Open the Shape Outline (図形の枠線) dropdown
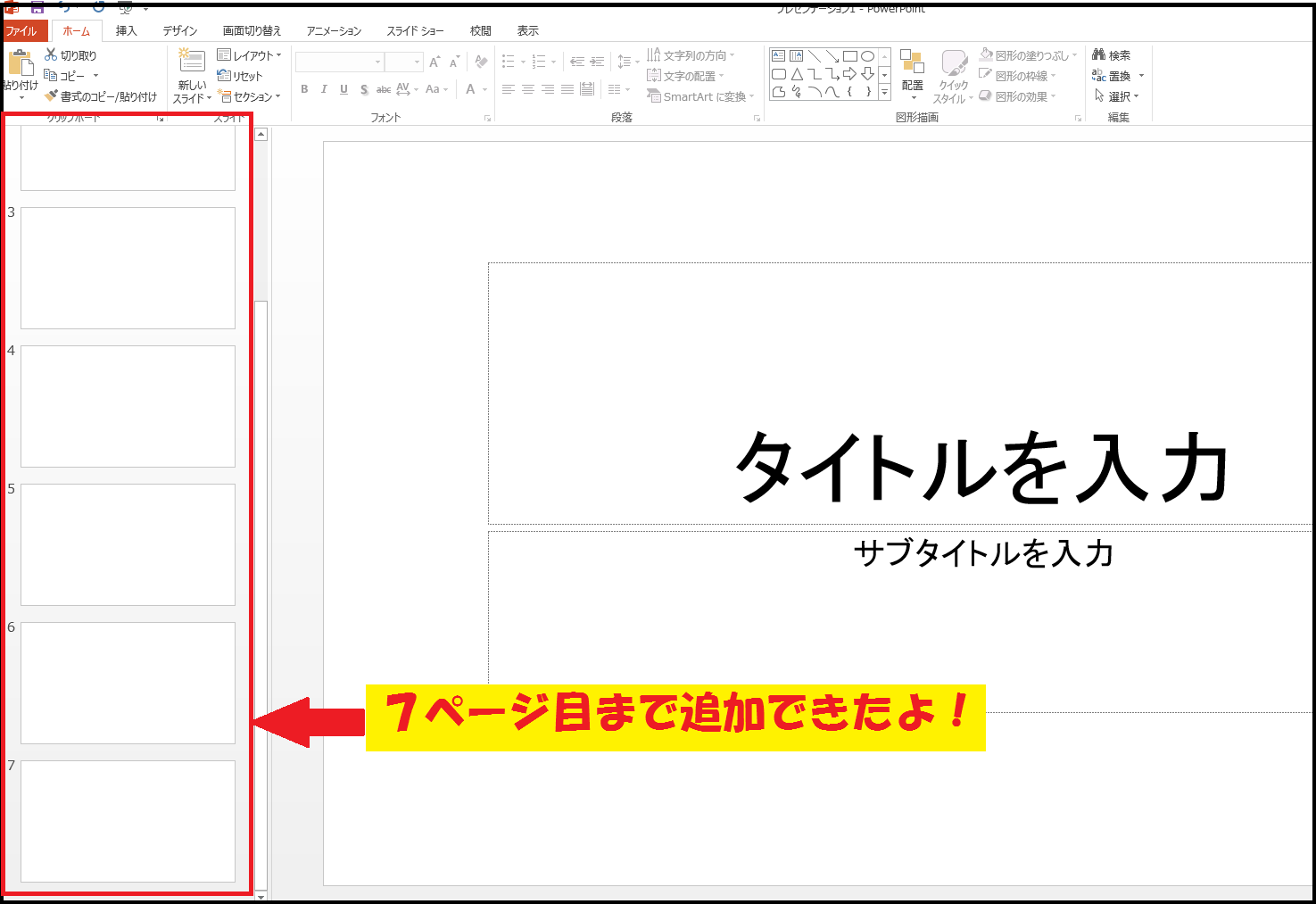The height and width of the screenshot is (904, 1316). (x=1017, y=76)
